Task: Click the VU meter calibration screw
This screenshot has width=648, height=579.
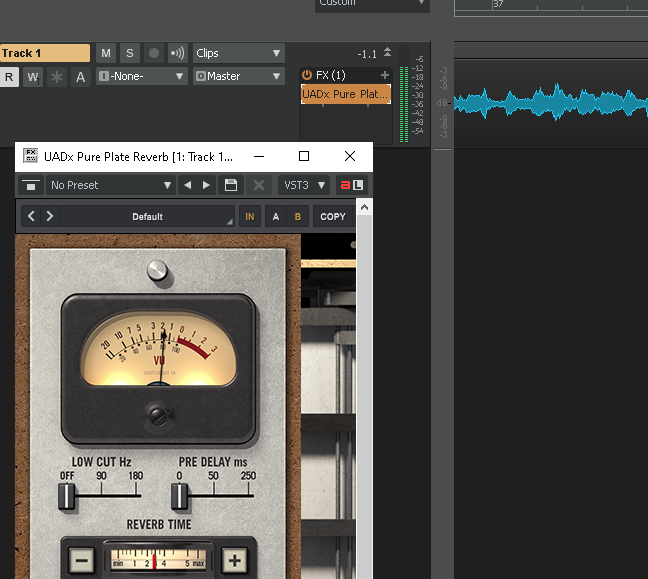Action: pos(159,416)
